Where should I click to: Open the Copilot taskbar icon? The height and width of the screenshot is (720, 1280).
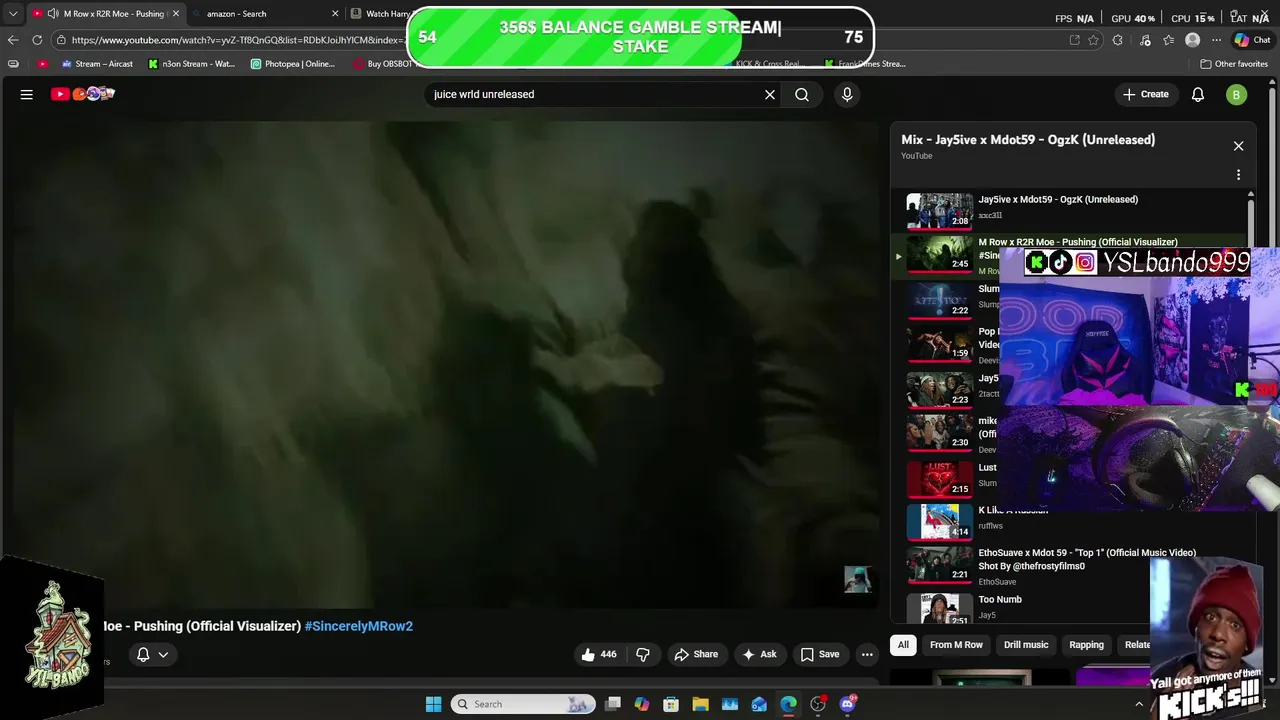pos(642,704)
